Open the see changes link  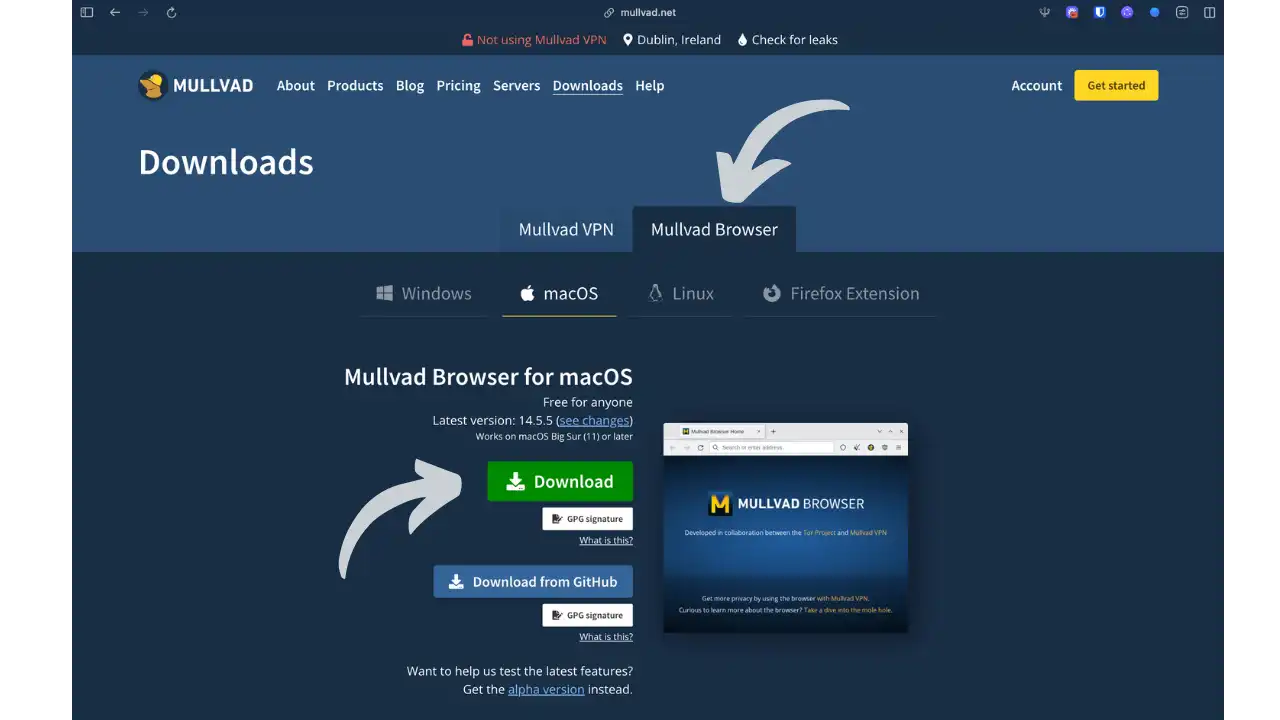point(594,420)
